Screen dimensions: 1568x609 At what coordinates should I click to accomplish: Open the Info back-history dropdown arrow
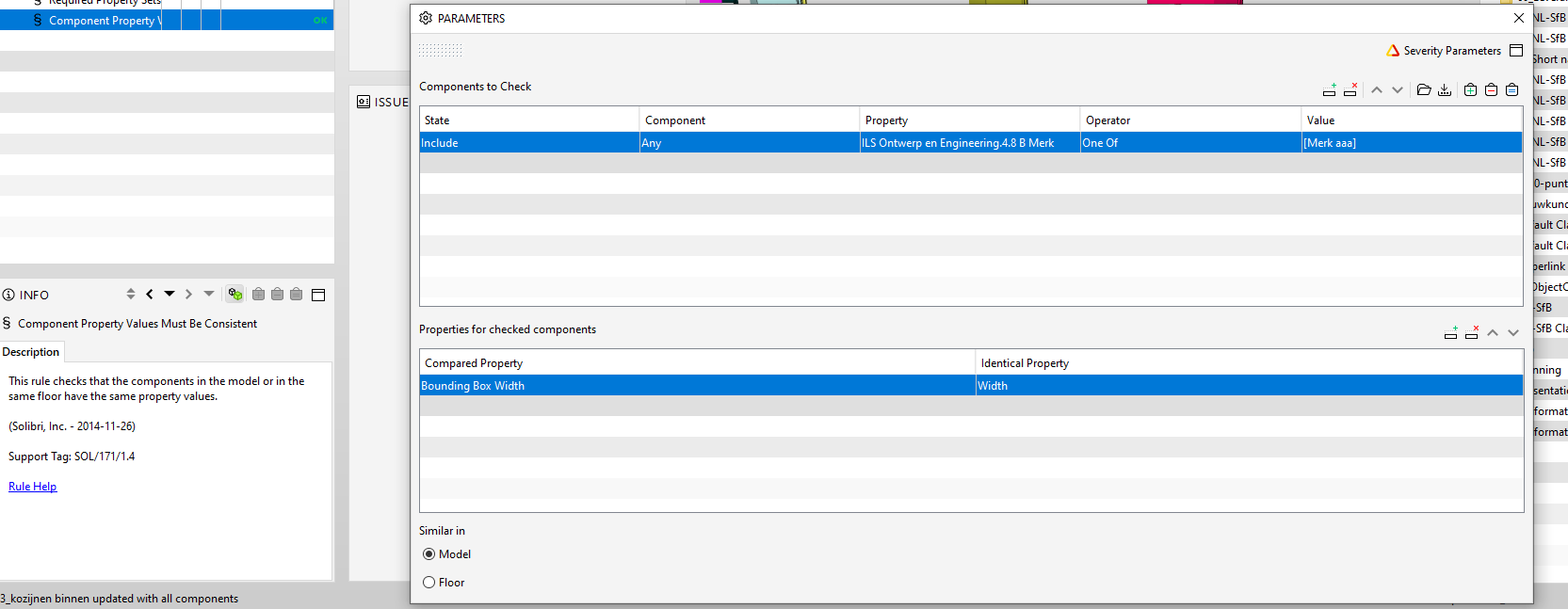[170, 294]
